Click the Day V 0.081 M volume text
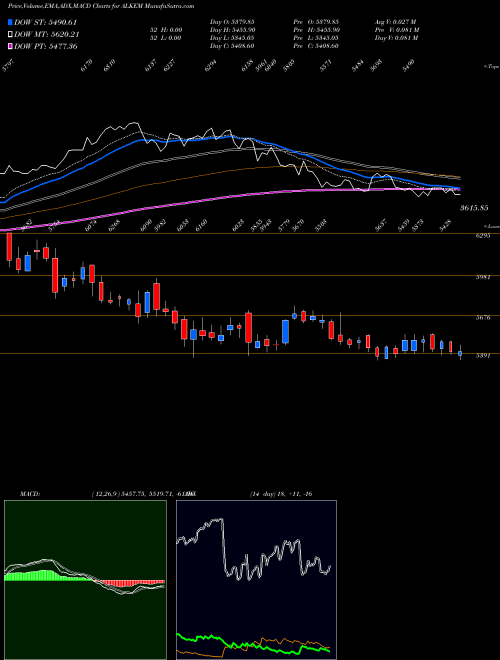The height and width of the screenshot is (660, 500). click(396, 38)
